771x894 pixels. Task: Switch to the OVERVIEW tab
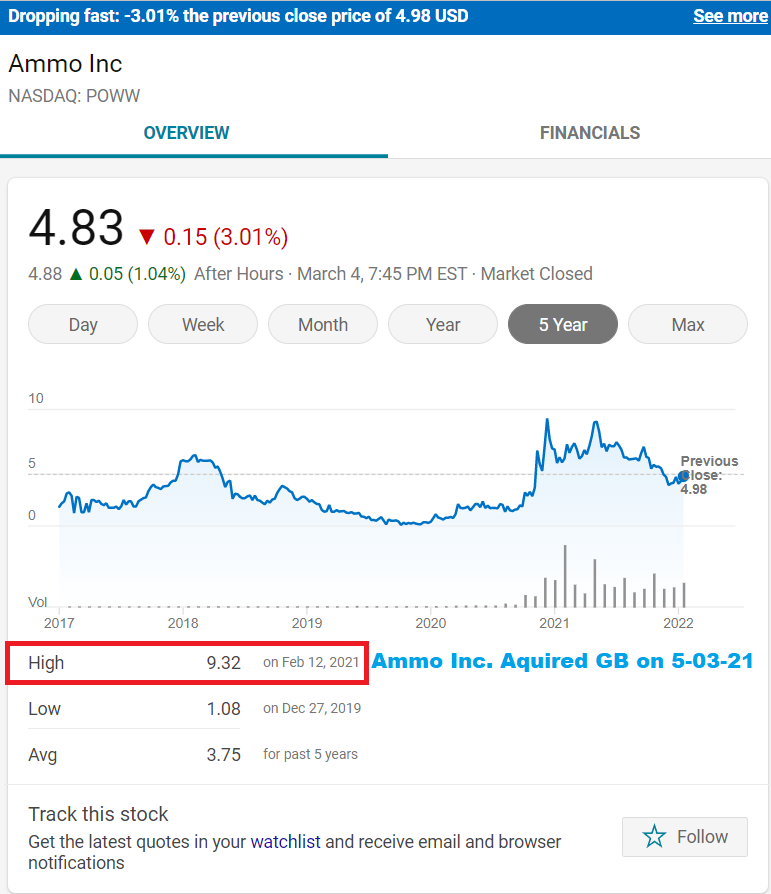point(186,133)
